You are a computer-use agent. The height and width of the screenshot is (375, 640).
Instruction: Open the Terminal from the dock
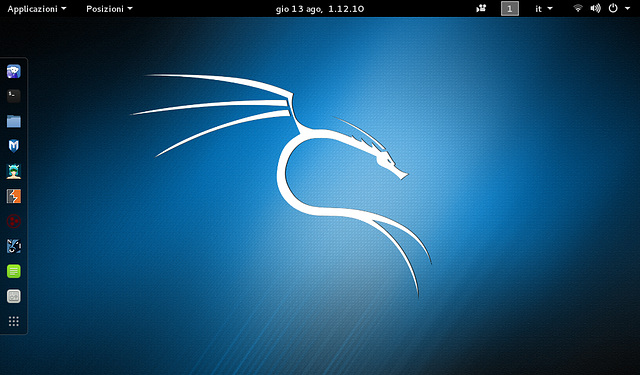tap(13, 96)
